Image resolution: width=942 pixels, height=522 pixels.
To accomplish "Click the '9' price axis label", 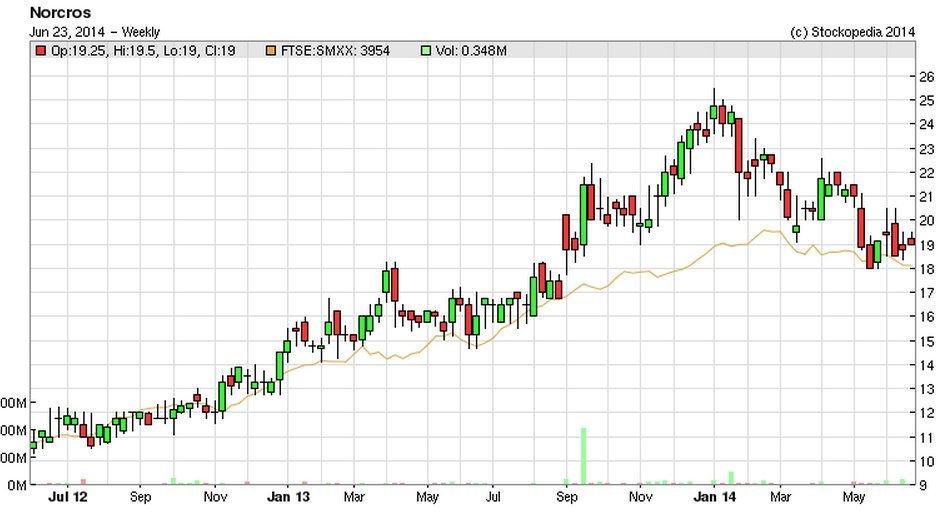I will pyautogui.click(x=923, y=485).
